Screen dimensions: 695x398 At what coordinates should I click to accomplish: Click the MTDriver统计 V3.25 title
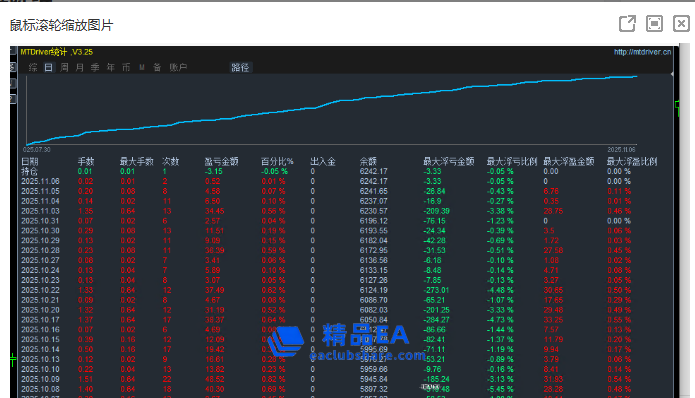[57, 52]
